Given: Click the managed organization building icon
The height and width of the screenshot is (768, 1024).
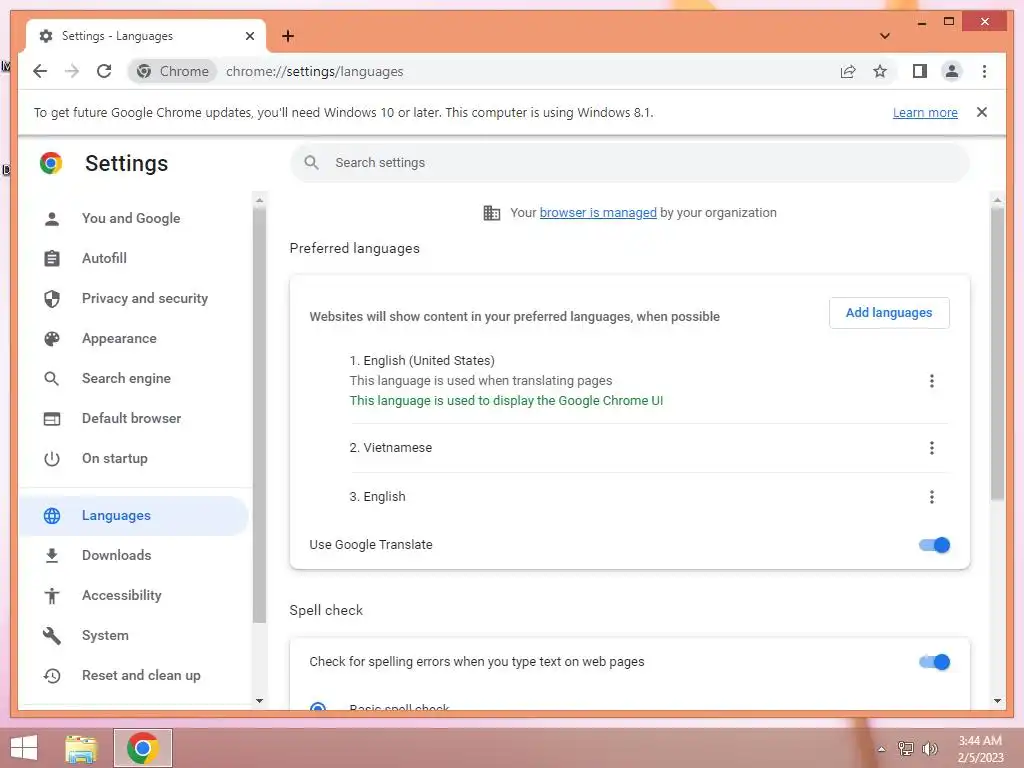Looking at the screenshot, I should tap(492, 213).
